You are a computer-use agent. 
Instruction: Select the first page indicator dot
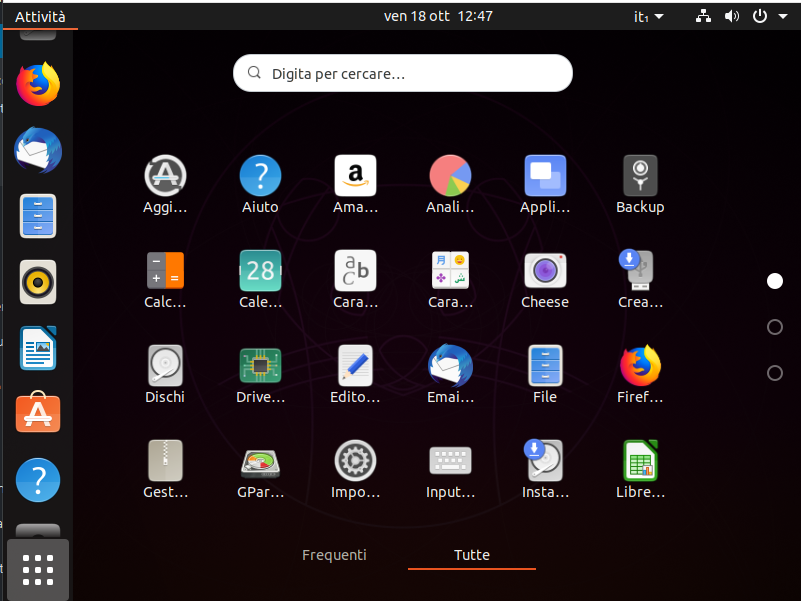pyautogui.click(x=775, y=281)
